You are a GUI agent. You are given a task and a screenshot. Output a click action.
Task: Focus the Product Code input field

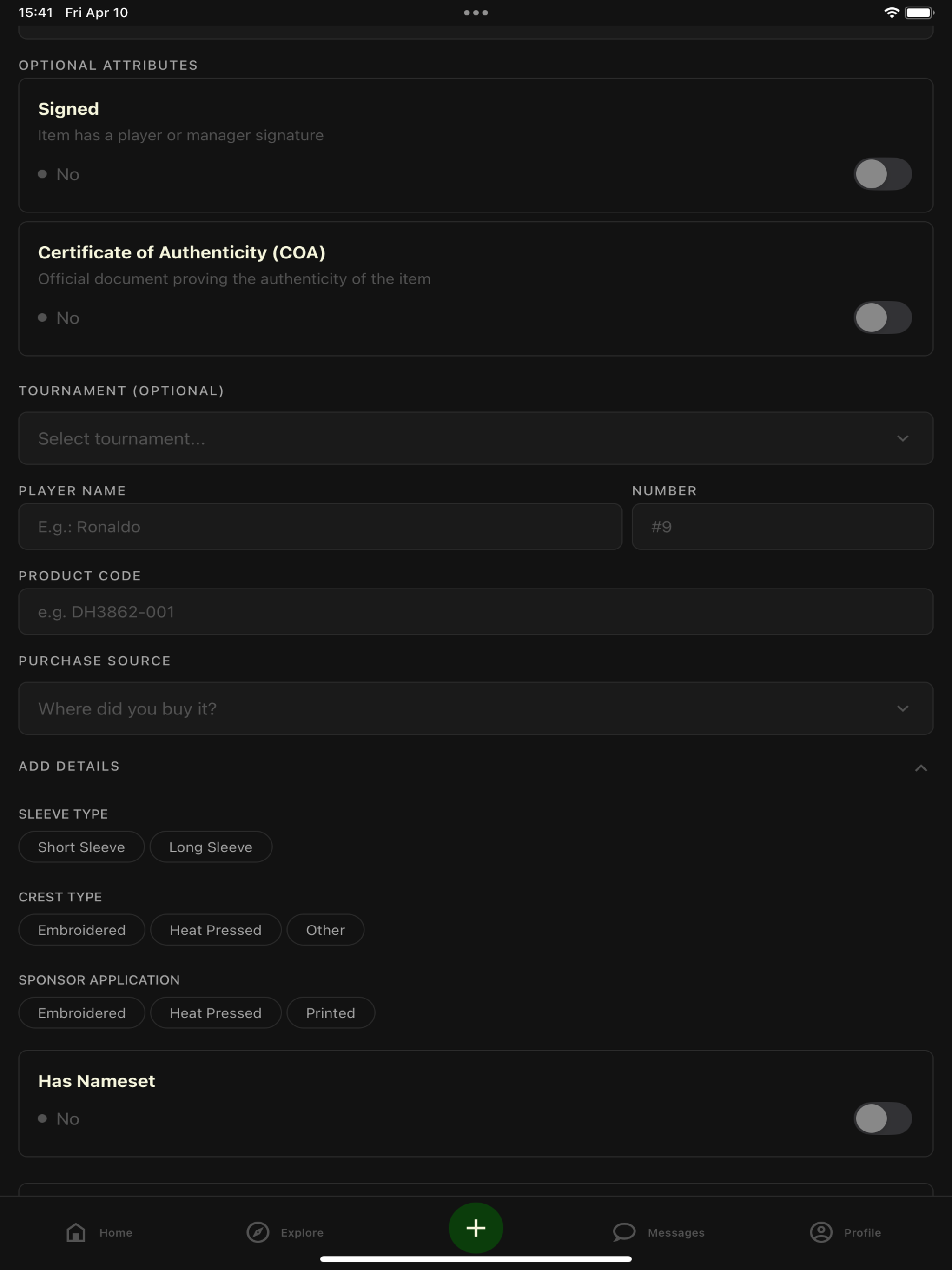click(x=476, y=611)
